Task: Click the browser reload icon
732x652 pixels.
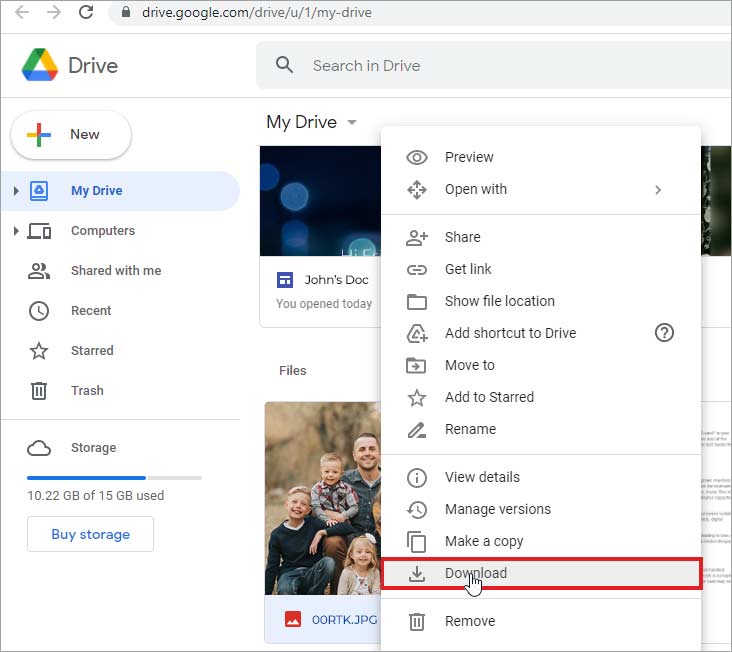Action: (x=86, y=12)
